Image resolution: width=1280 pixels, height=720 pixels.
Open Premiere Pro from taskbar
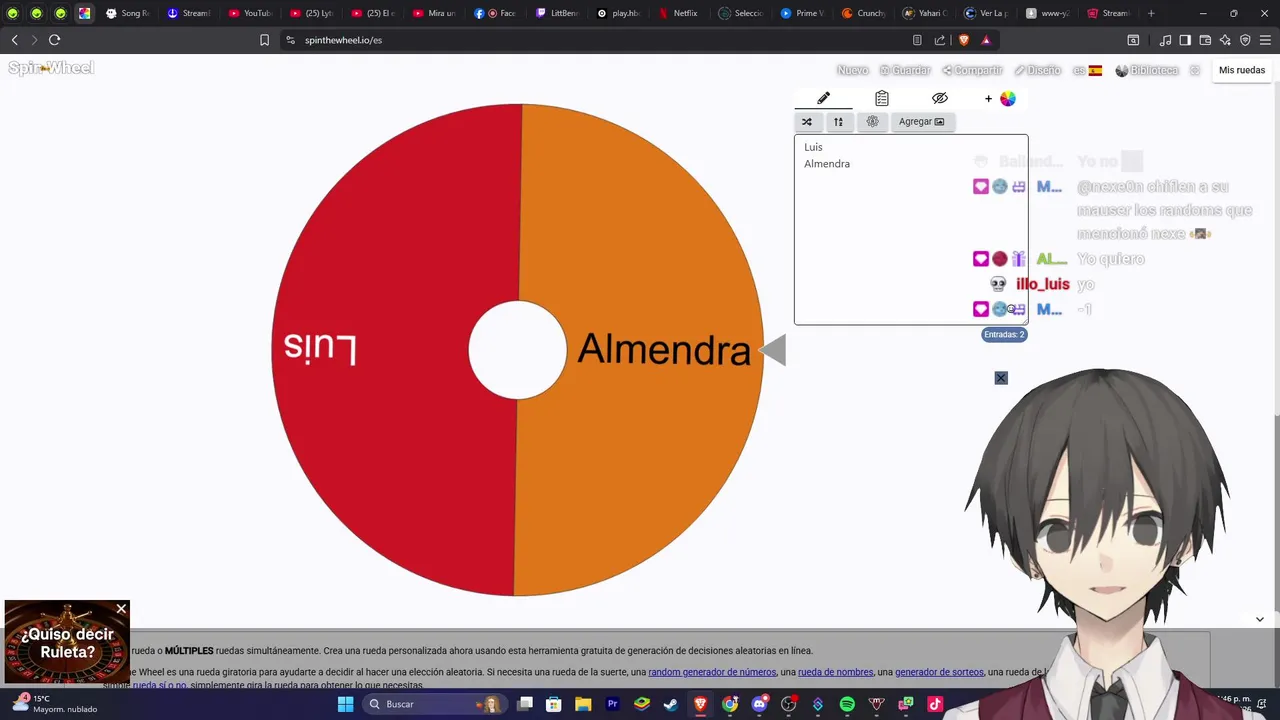613,704
